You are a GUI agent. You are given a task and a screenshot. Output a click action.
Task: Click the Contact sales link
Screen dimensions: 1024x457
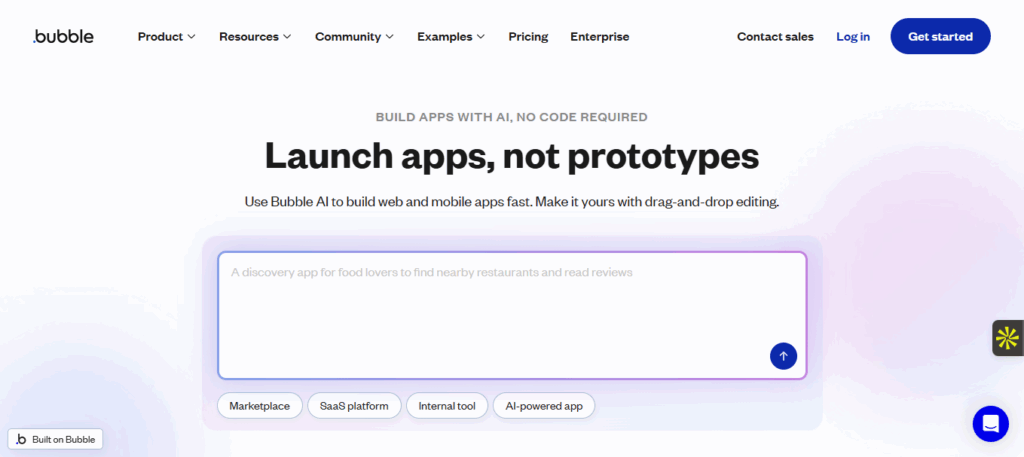[775, 37]
